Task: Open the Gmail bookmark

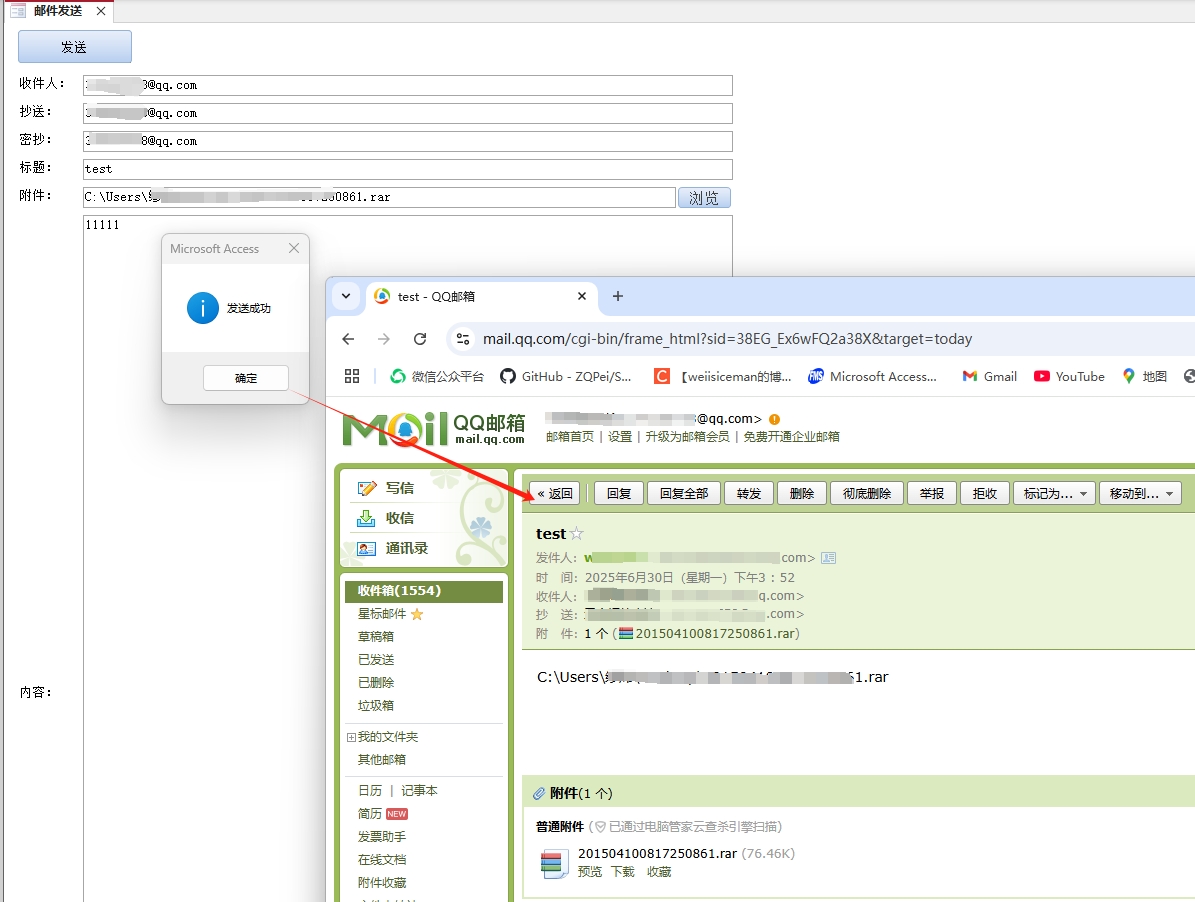Action: point(989,376)
